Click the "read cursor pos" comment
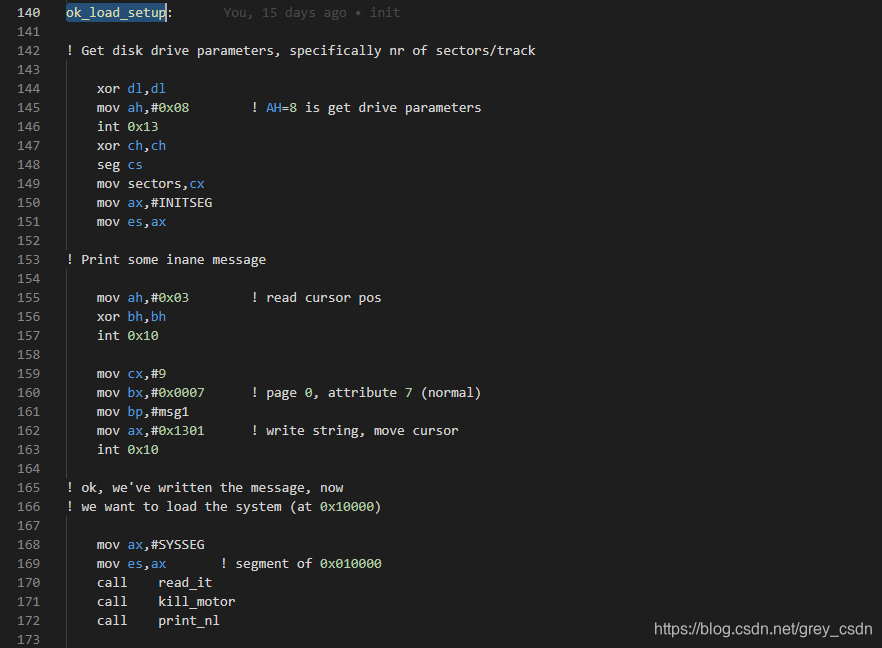 click(x=318, y=297)
